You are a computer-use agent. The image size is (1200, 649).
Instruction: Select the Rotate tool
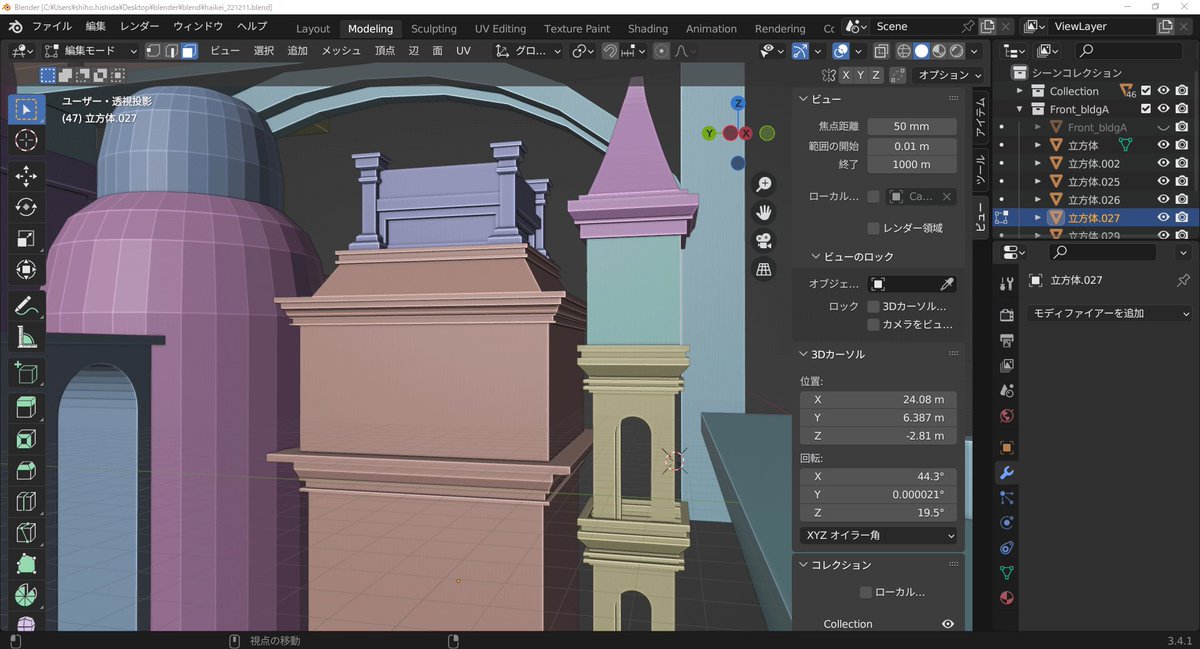[x=26, y=207]
